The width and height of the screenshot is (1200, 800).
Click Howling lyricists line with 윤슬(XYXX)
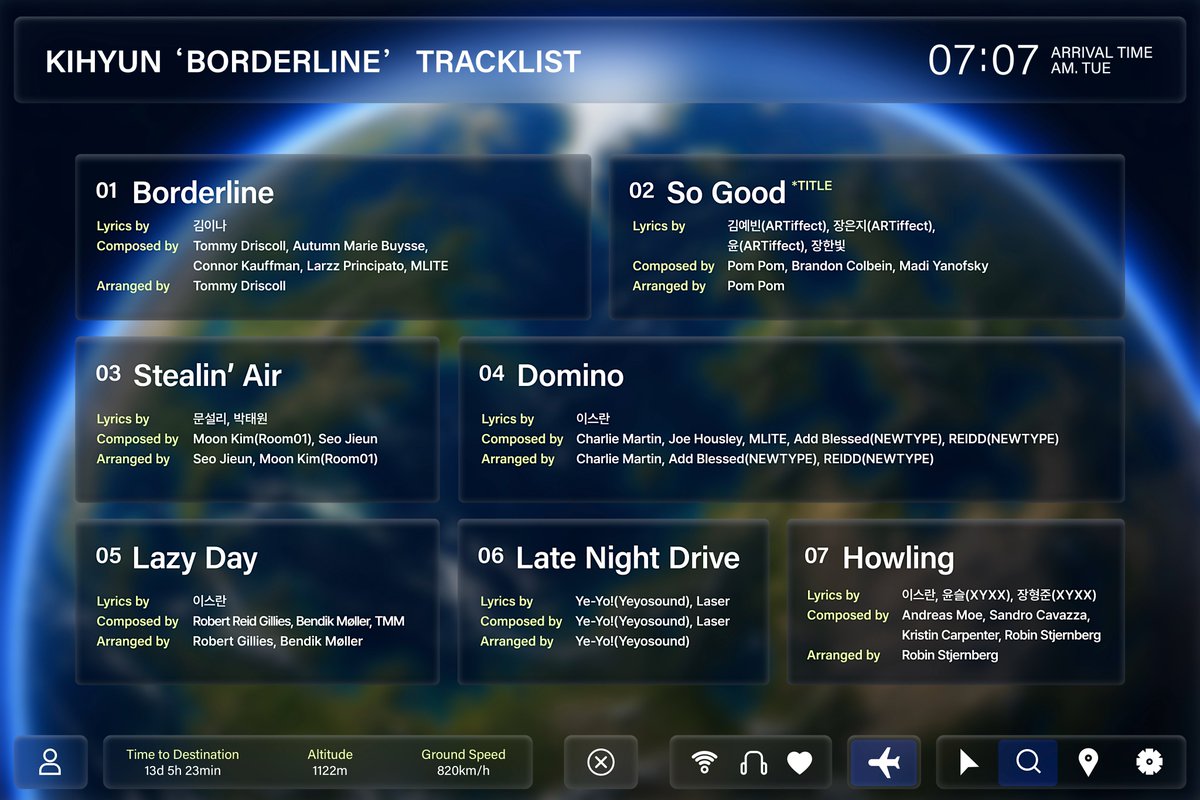coord(999,595)
